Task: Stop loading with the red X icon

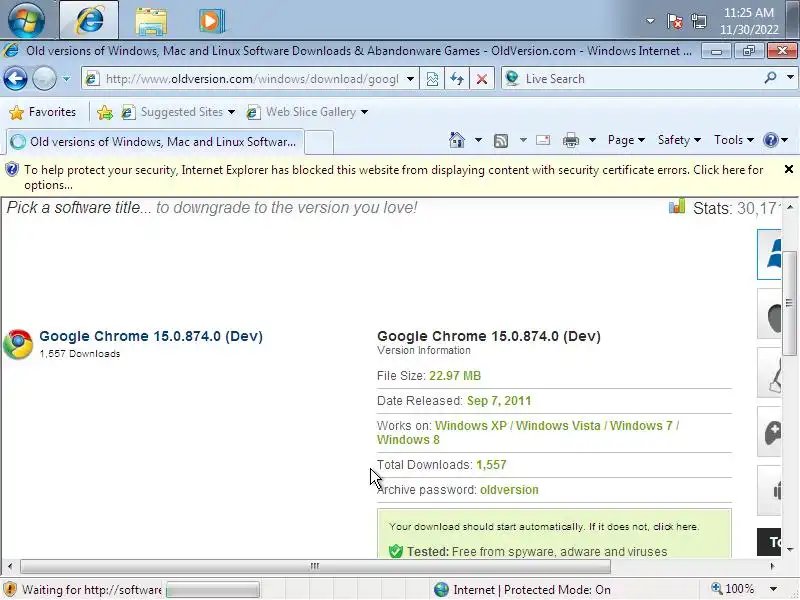Action: [x=482, y=79]
